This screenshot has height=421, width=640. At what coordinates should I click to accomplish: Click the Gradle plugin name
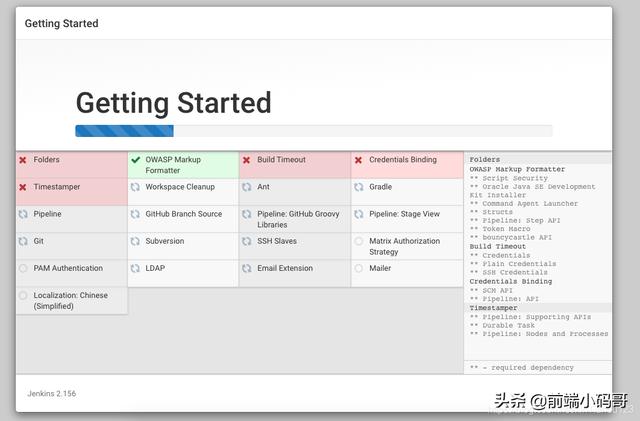(380, 187)
